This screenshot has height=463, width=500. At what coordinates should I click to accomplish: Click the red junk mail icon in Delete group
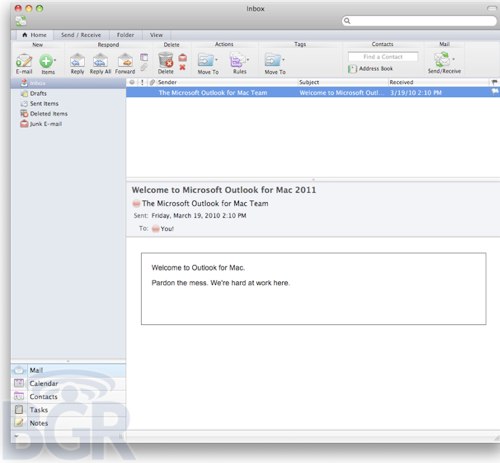pyautogui.click(x=182, y=58)
